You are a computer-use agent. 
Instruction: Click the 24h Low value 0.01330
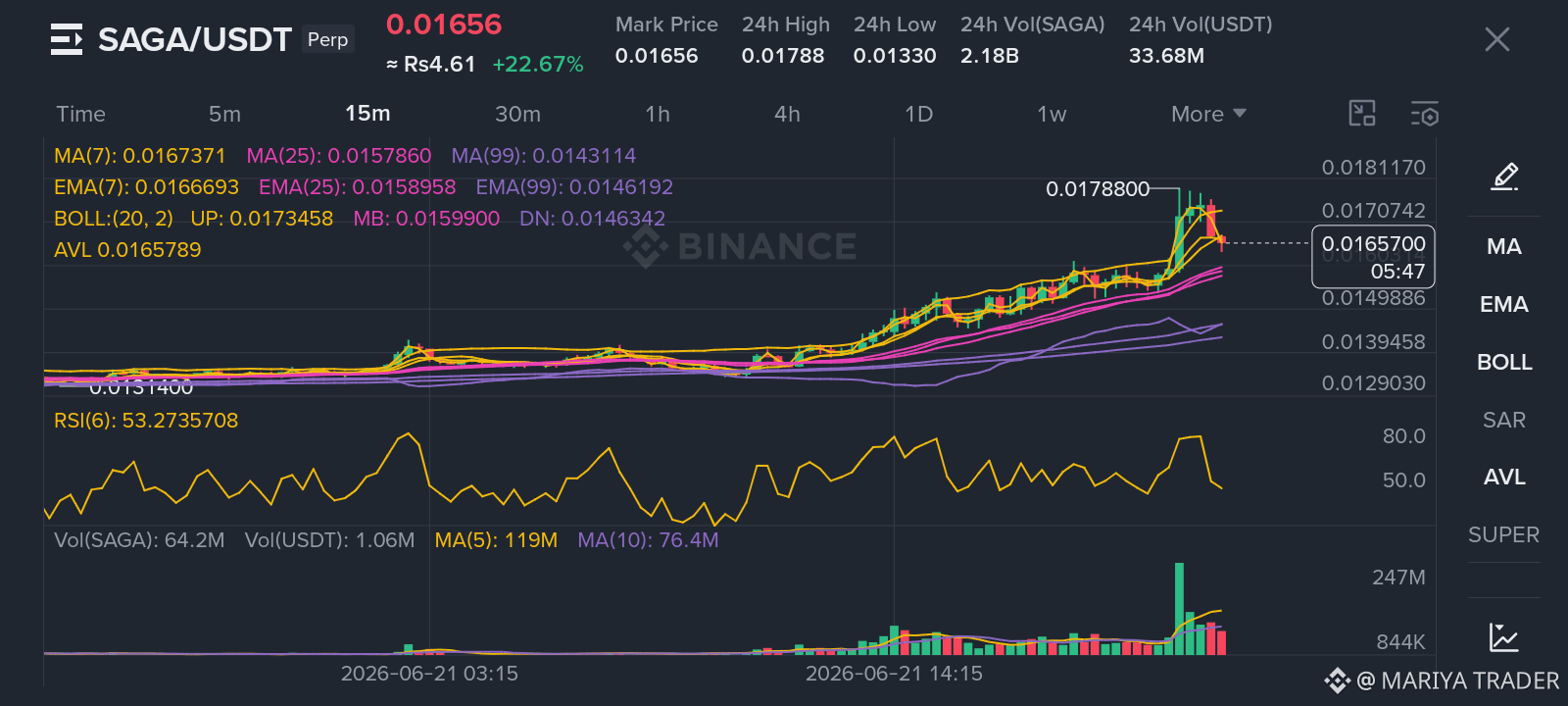point(895,56)
